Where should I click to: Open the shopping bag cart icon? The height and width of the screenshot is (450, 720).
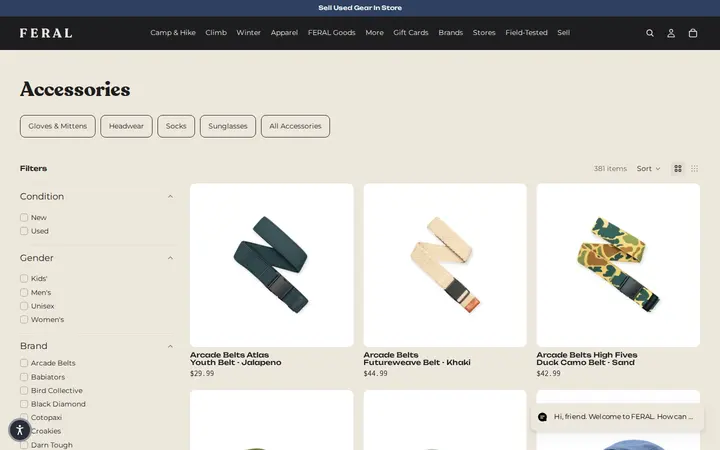click(x=693, y=33)
